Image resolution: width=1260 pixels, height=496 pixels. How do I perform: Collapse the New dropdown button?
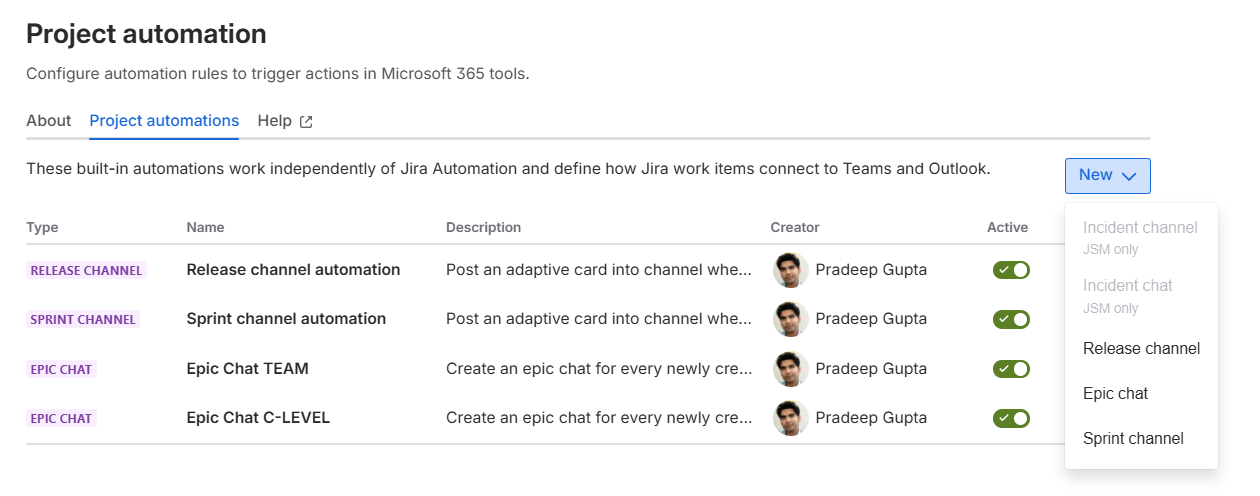1107,175
